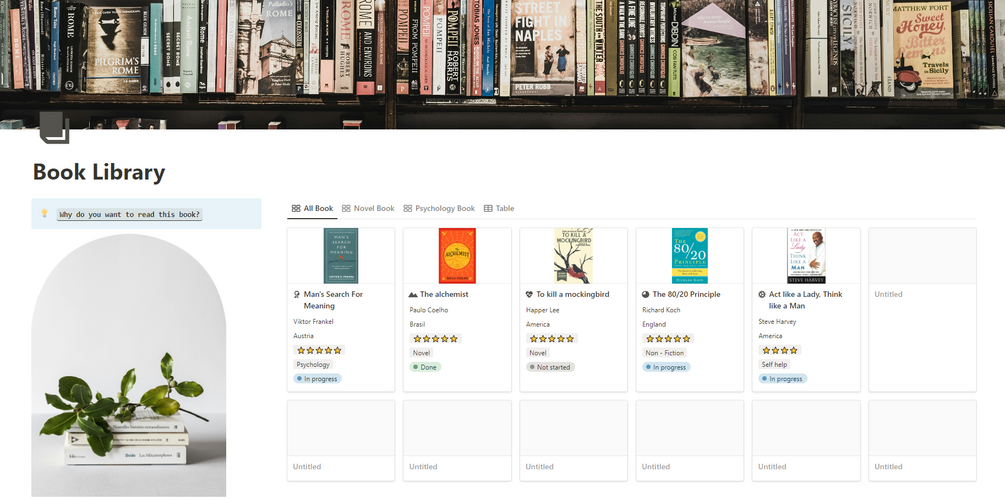Click the table view icon beside Table tab

pyautogui.click(x=488, y=209)
